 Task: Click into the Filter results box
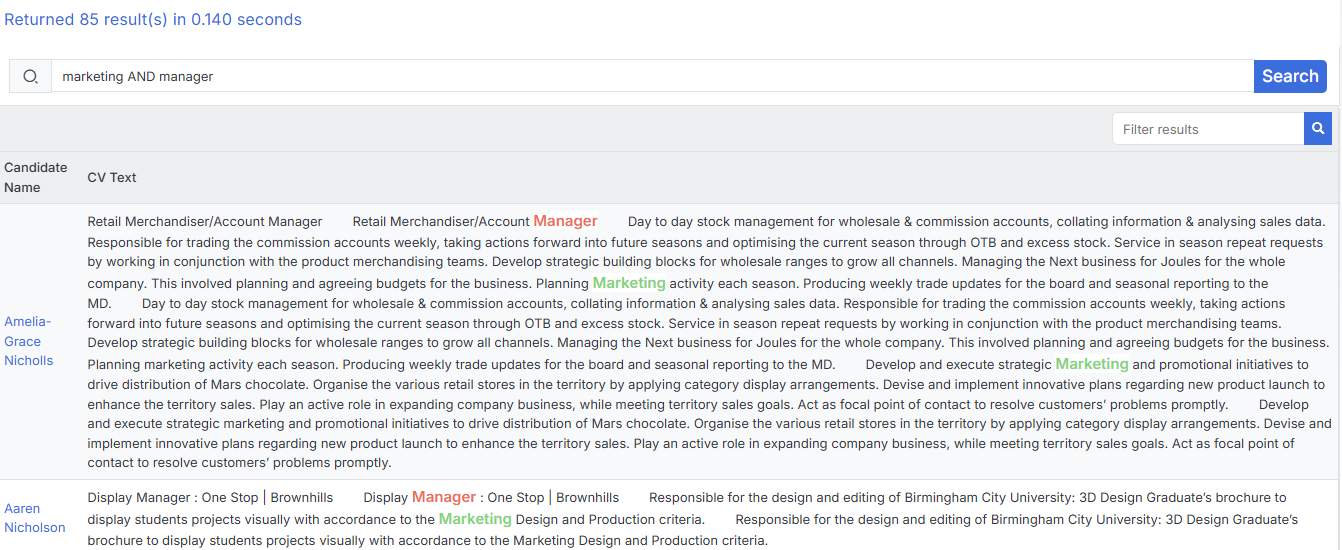click(x=1208, y=129)
